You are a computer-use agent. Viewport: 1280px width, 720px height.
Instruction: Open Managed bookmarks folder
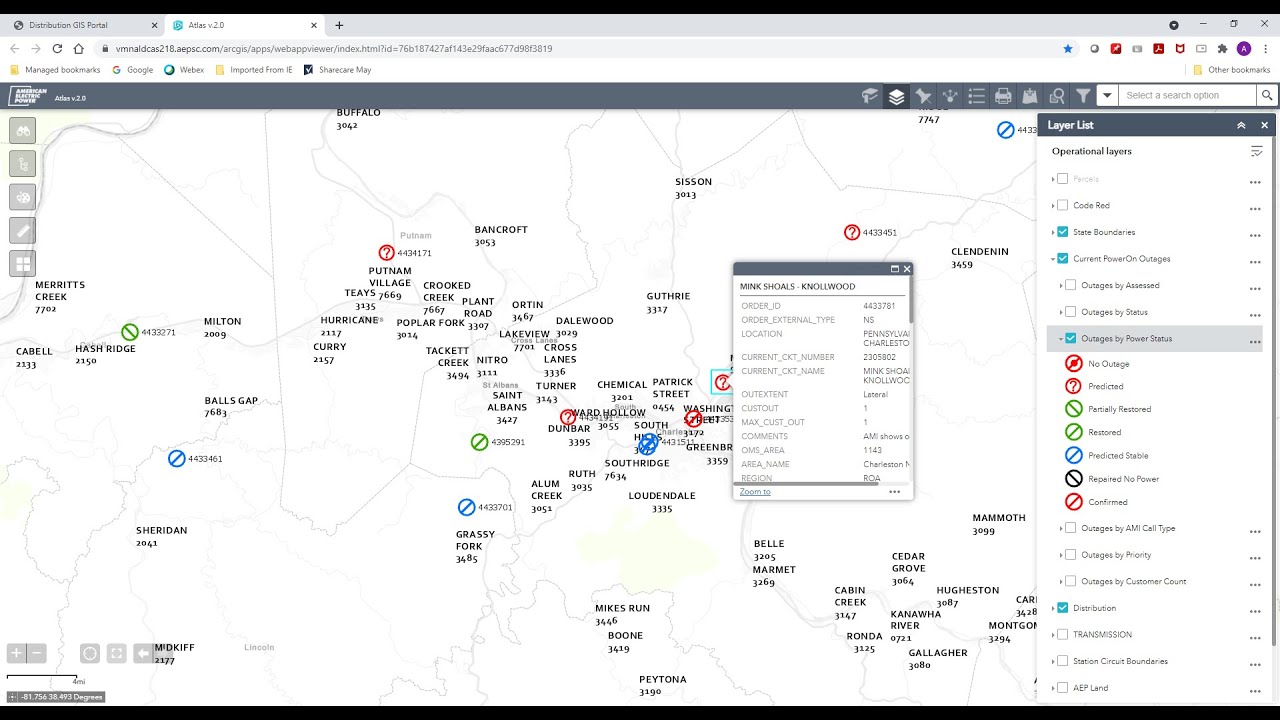tap(55, 70)
